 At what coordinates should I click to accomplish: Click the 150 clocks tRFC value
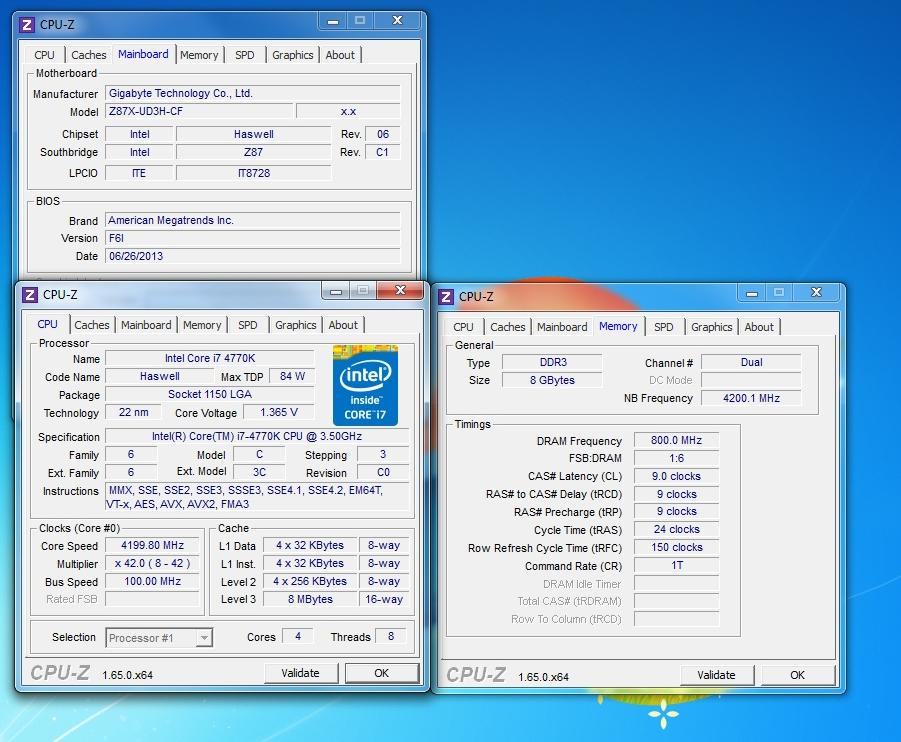676,547
